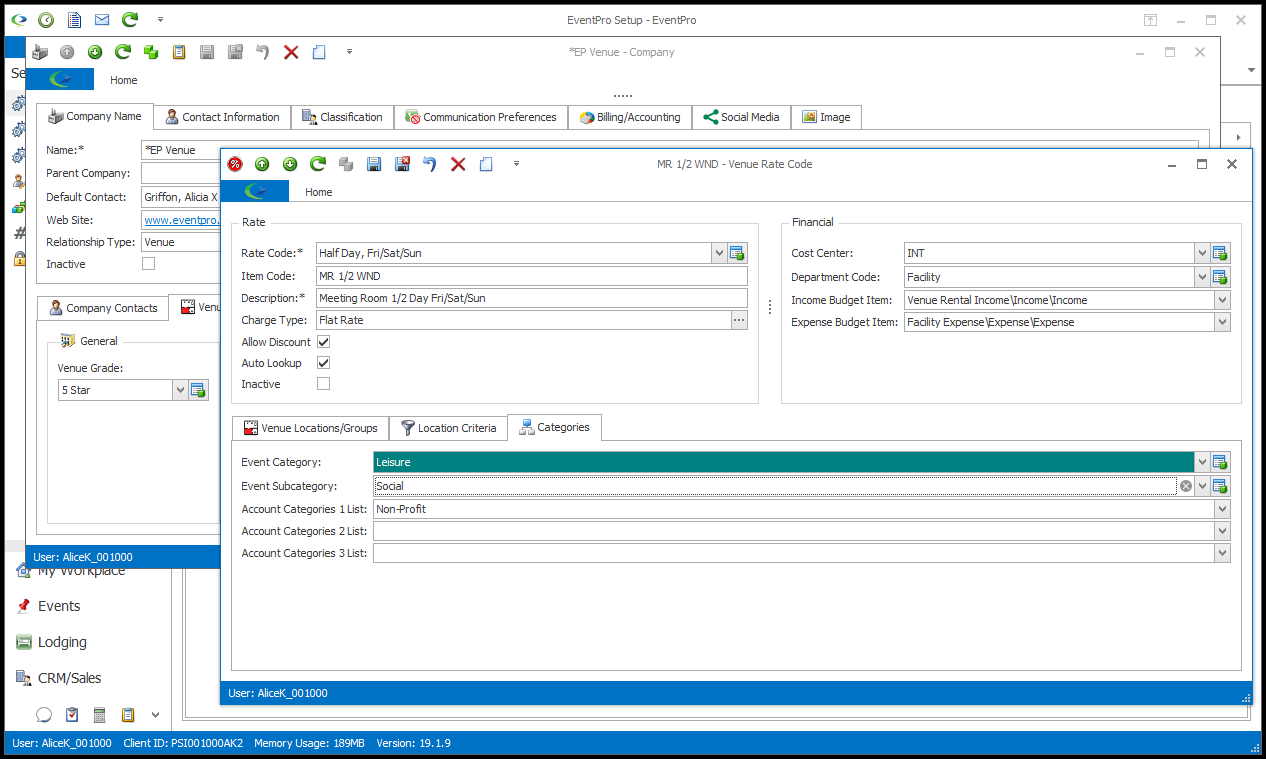Expand Account Categories 2 List dropdown

pyautogui.click(x=1222, y=531)
